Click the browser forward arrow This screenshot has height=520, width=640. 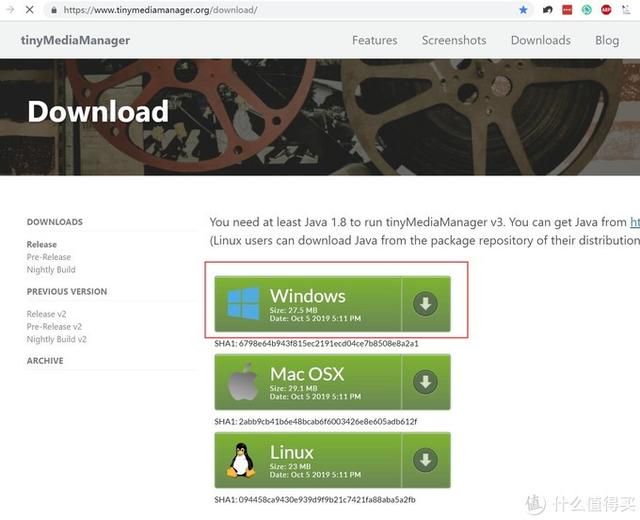click(x=10, y=9)
